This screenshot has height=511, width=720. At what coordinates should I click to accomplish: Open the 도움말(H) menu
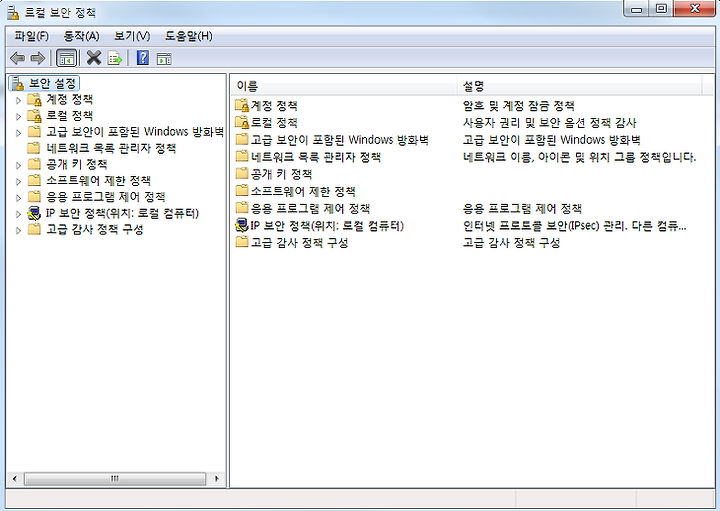tap(189, 36)
